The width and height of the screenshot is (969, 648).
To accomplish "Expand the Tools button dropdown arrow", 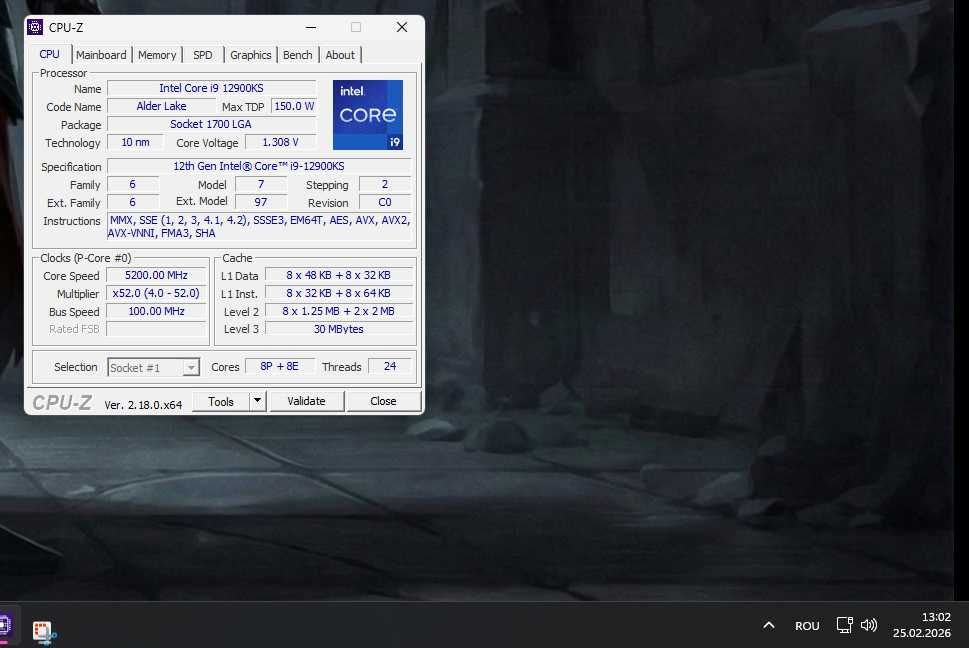I will [x=257, y=402].
